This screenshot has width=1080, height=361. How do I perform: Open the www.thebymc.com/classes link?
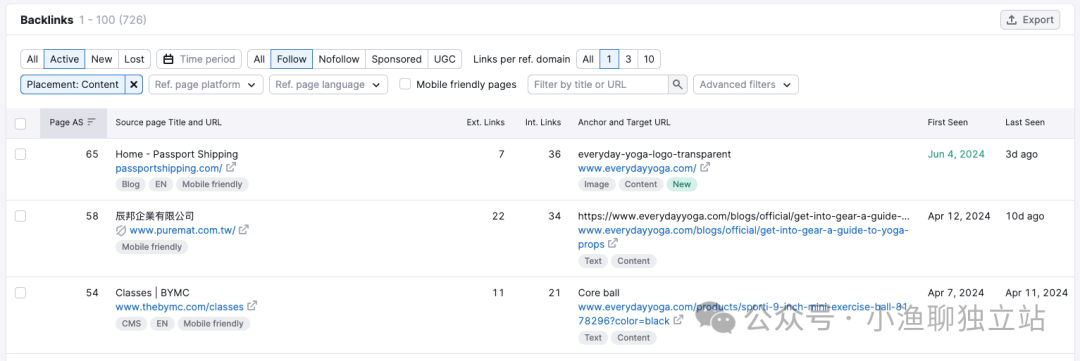click(x=180, y=307)
